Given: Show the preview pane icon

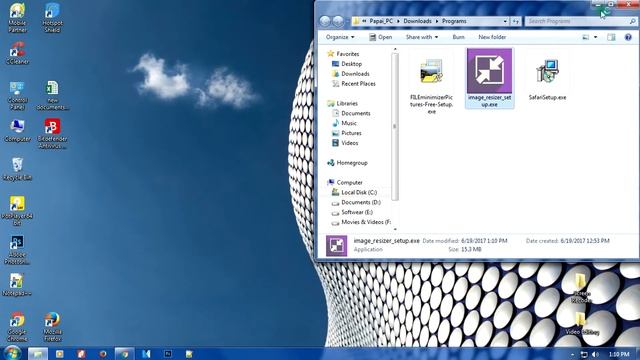Looking at the screenshot, I should point(611,37).
